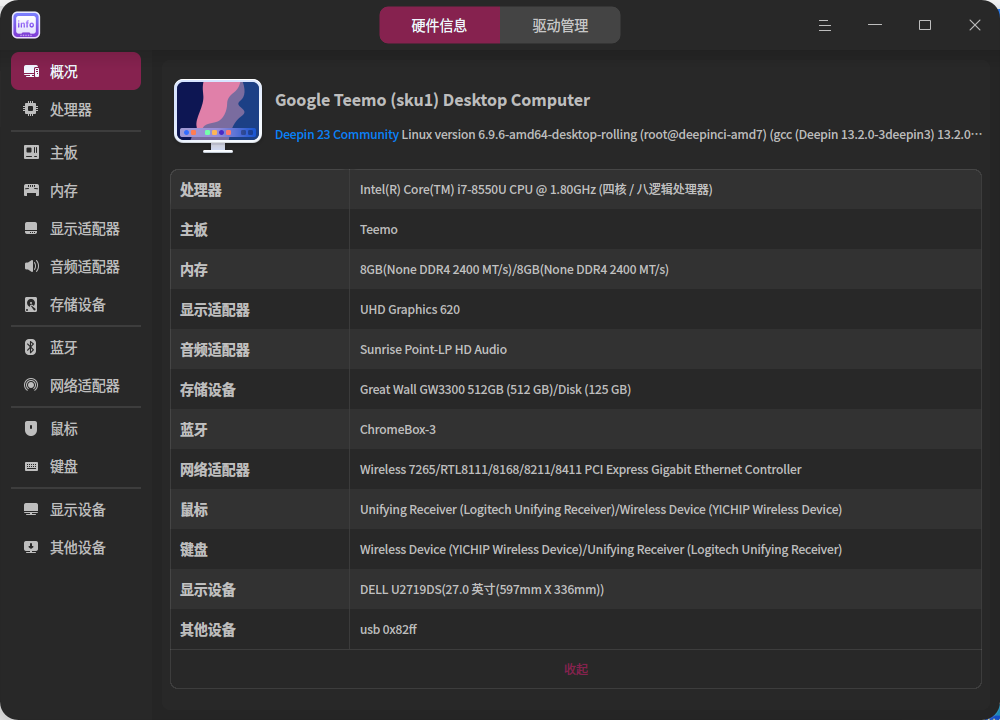Viewport: 1000px width, 720px height.
Task: Click the desktop computer thumbnail image
Action: [218, 116]
